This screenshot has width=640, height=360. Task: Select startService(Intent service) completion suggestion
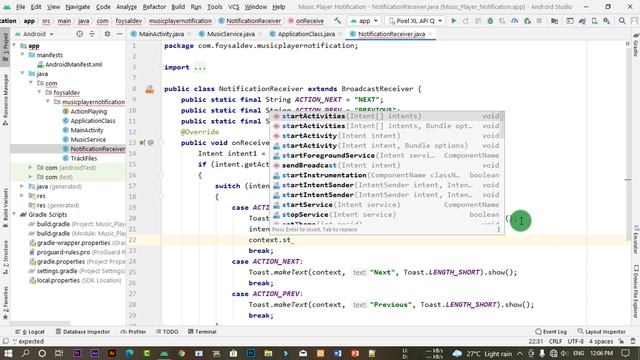[x=387, y=205]
